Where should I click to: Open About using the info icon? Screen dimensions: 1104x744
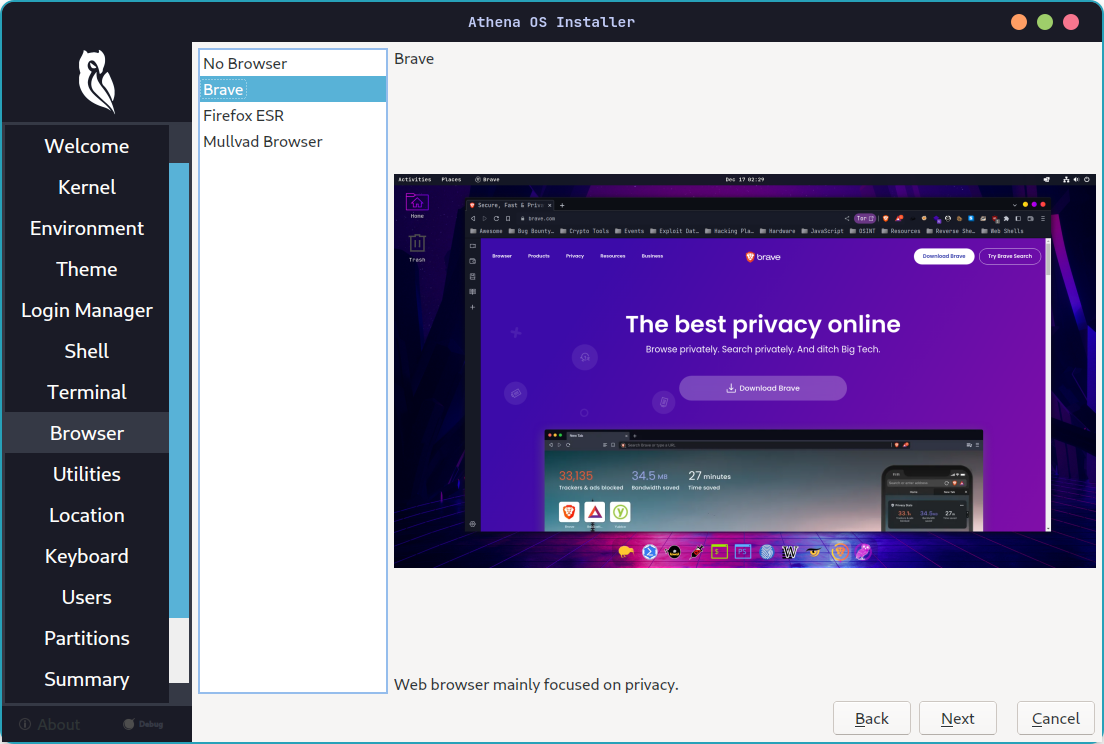coord(24,724)
